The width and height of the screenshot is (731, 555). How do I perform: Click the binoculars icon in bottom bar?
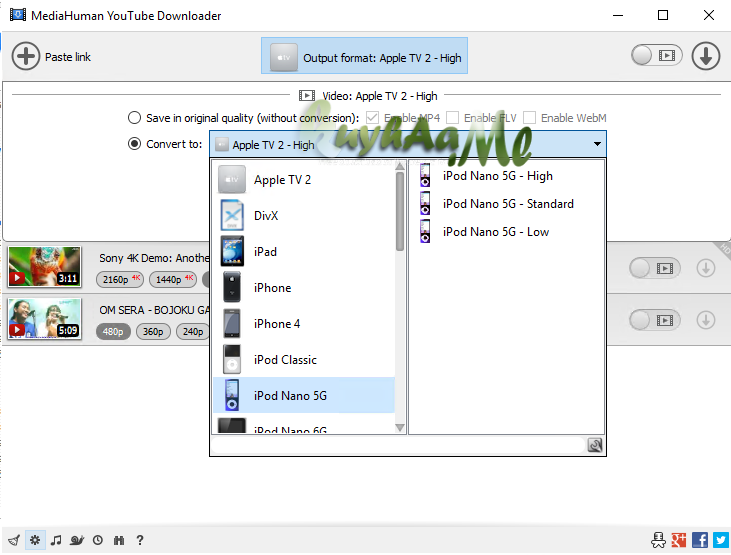coord(119,540)
